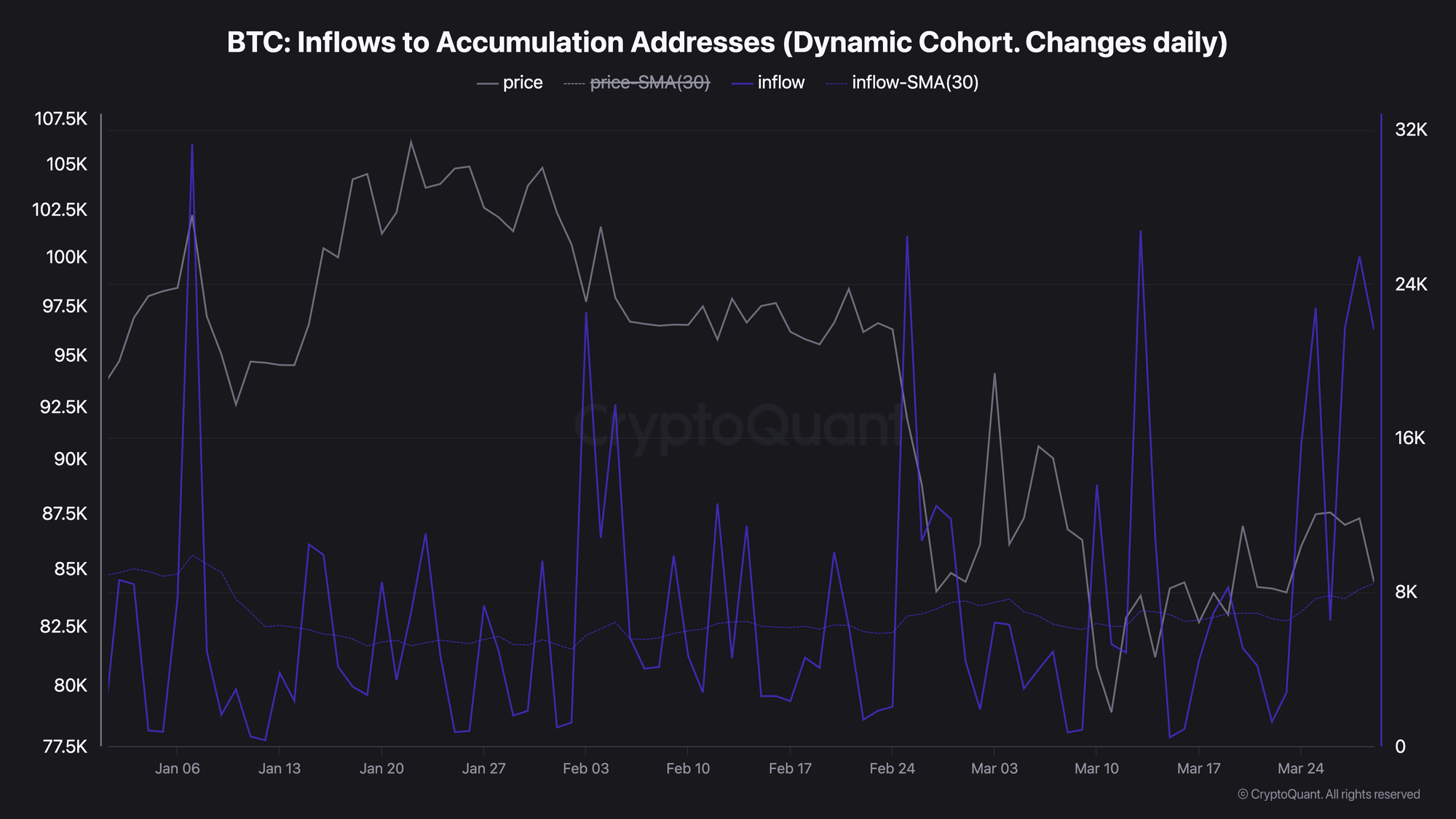Toggle inflow-SMA(30) legend entry
The height and width of the screenshot is (819, 1456).
point(903,83)
